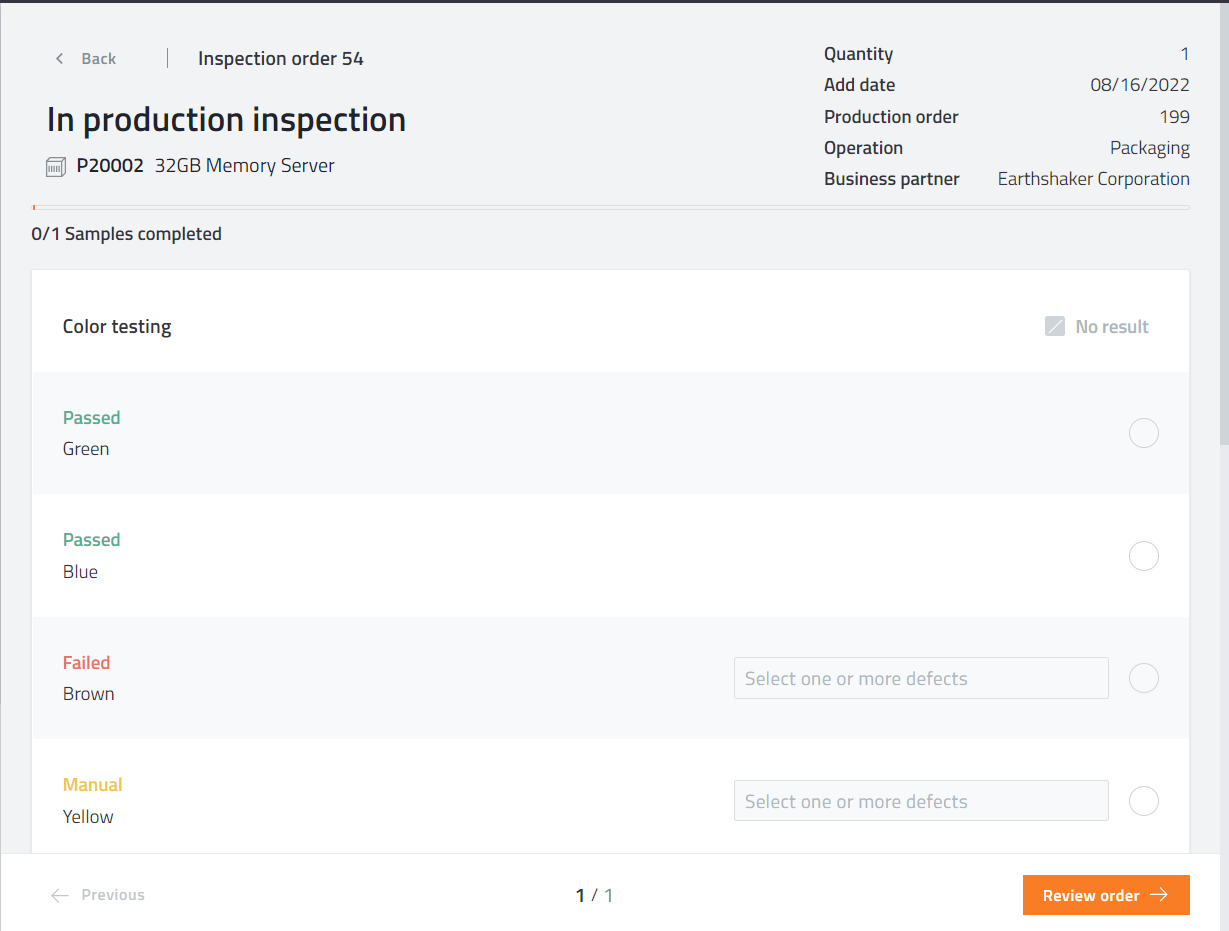The width and height of the screenshot is (1229, 931).
Task: Click the Back link text
Action: (99, 59)
